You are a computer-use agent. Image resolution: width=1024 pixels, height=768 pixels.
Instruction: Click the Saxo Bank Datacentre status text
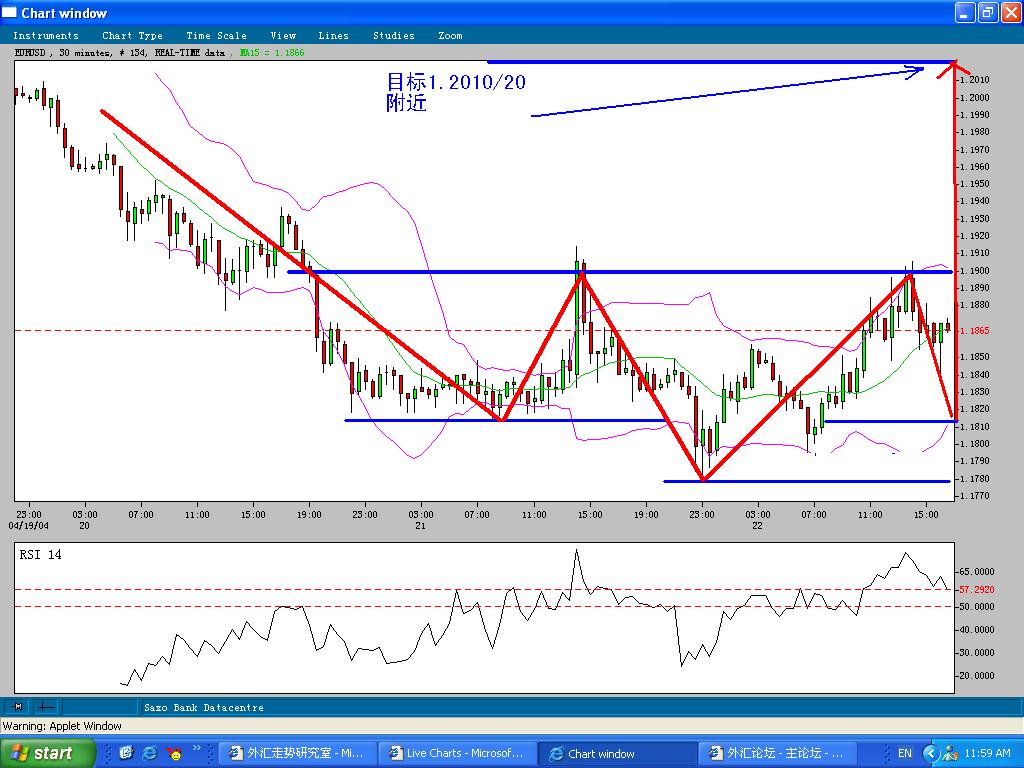pyautogui.click(x=204, y=707)
